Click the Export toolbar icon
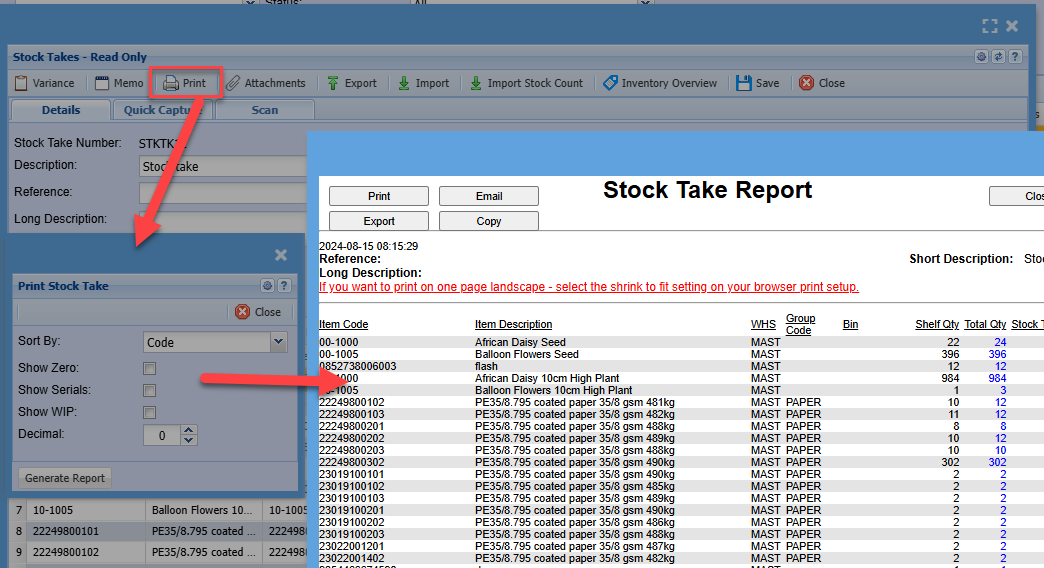The image size is (1044, 568). tap(333, 83)
